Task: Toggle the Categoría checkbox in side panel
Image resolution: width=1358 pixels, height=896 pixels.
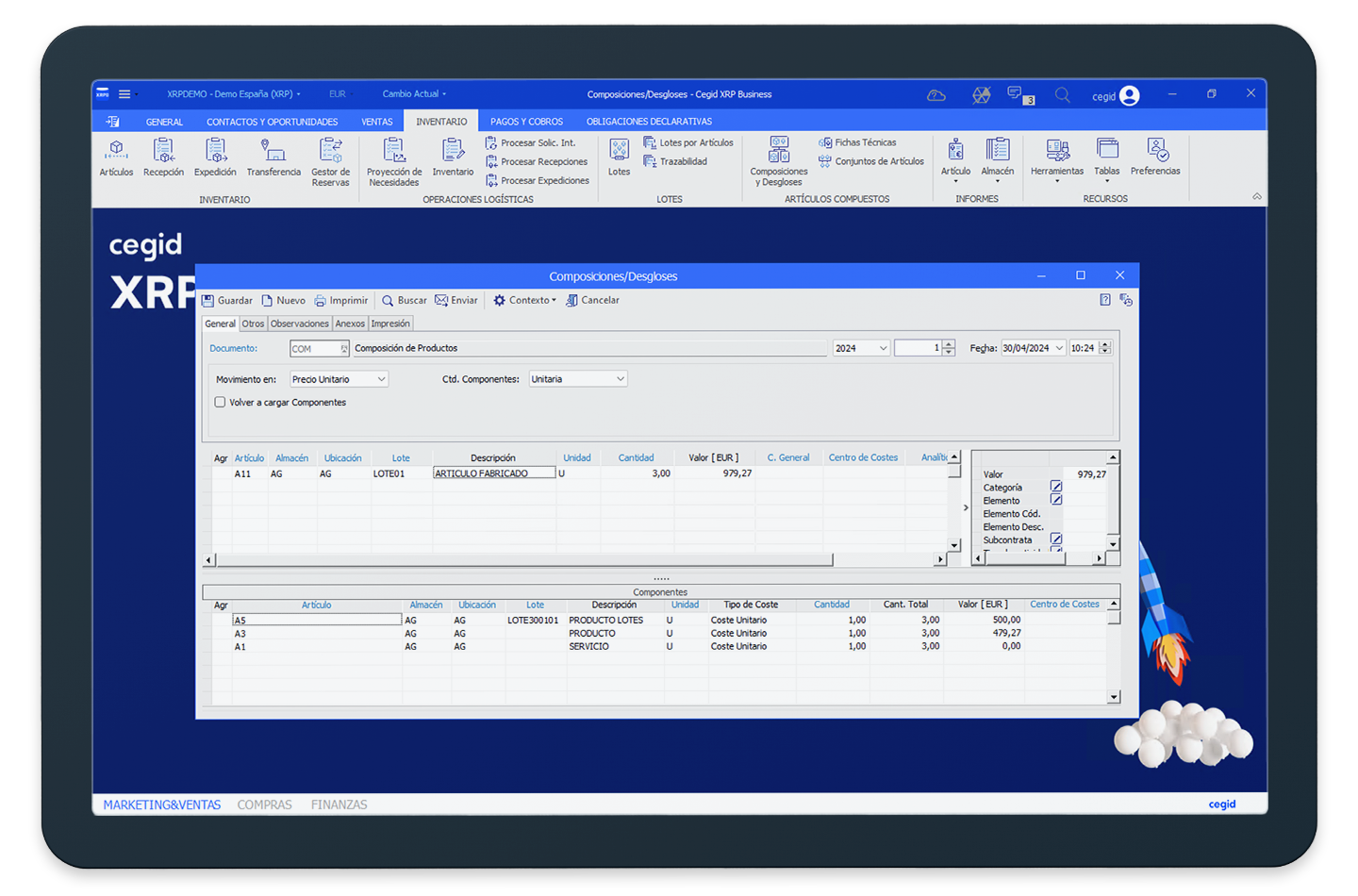Action: click(1056, 487)
